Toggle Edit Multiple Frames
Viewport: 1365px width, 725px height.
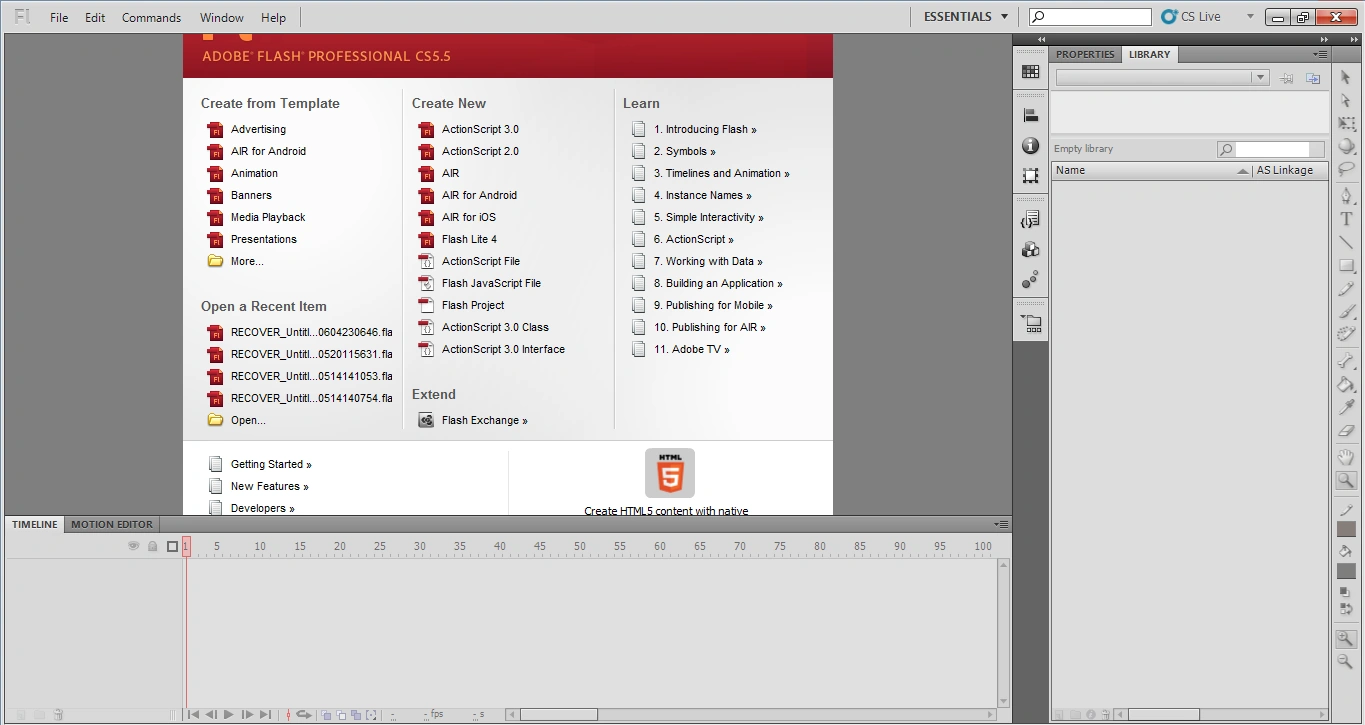click(356, 715)
